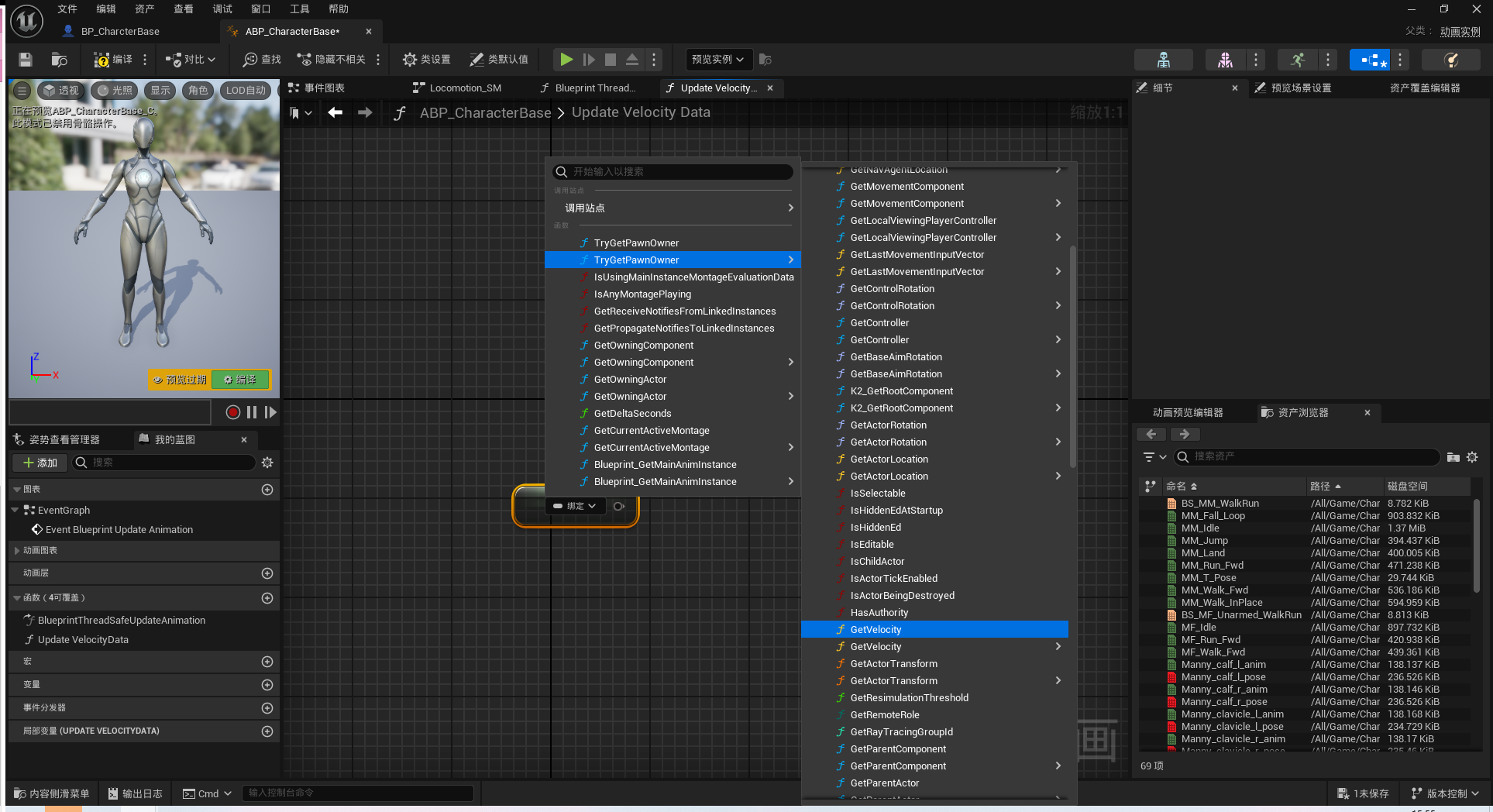Open the LOD自动 dropdown in the viewport
Screen dimensions: 1493x812
point(246,91)
